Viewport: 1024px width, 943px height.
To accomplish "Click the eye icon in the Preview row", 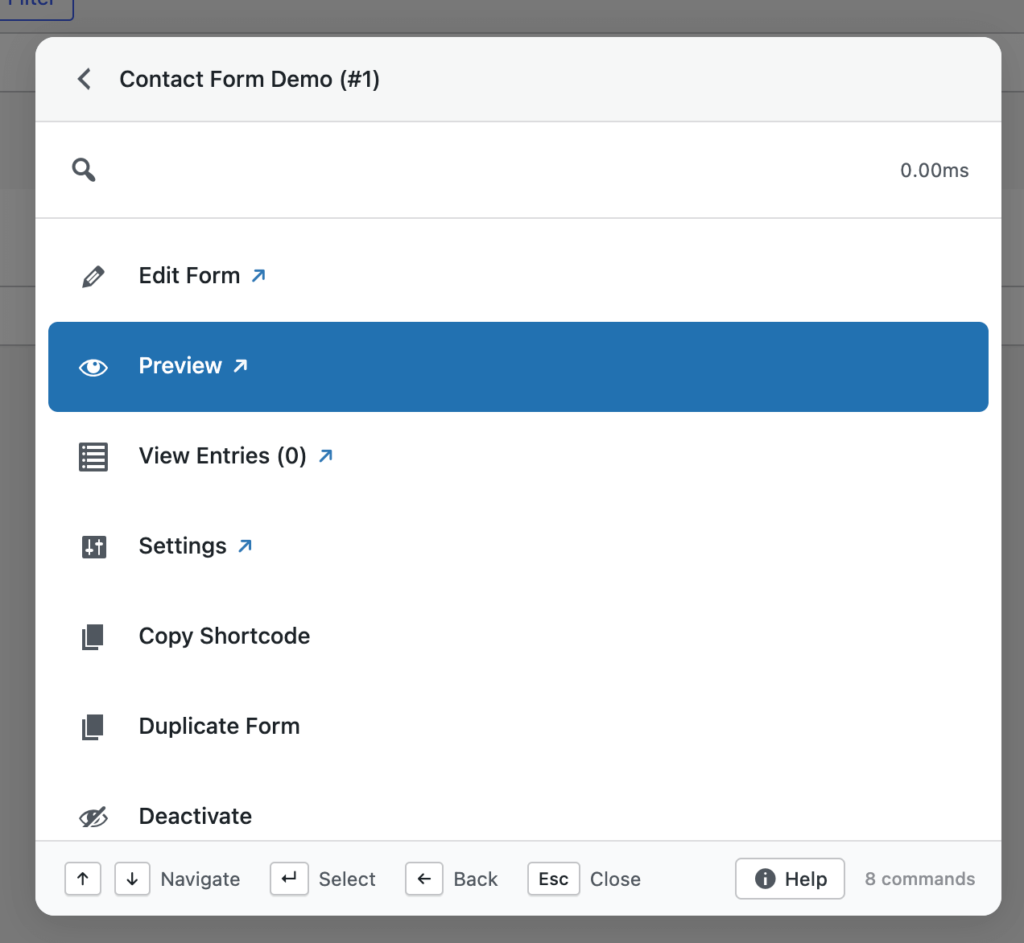I will 93,367.
